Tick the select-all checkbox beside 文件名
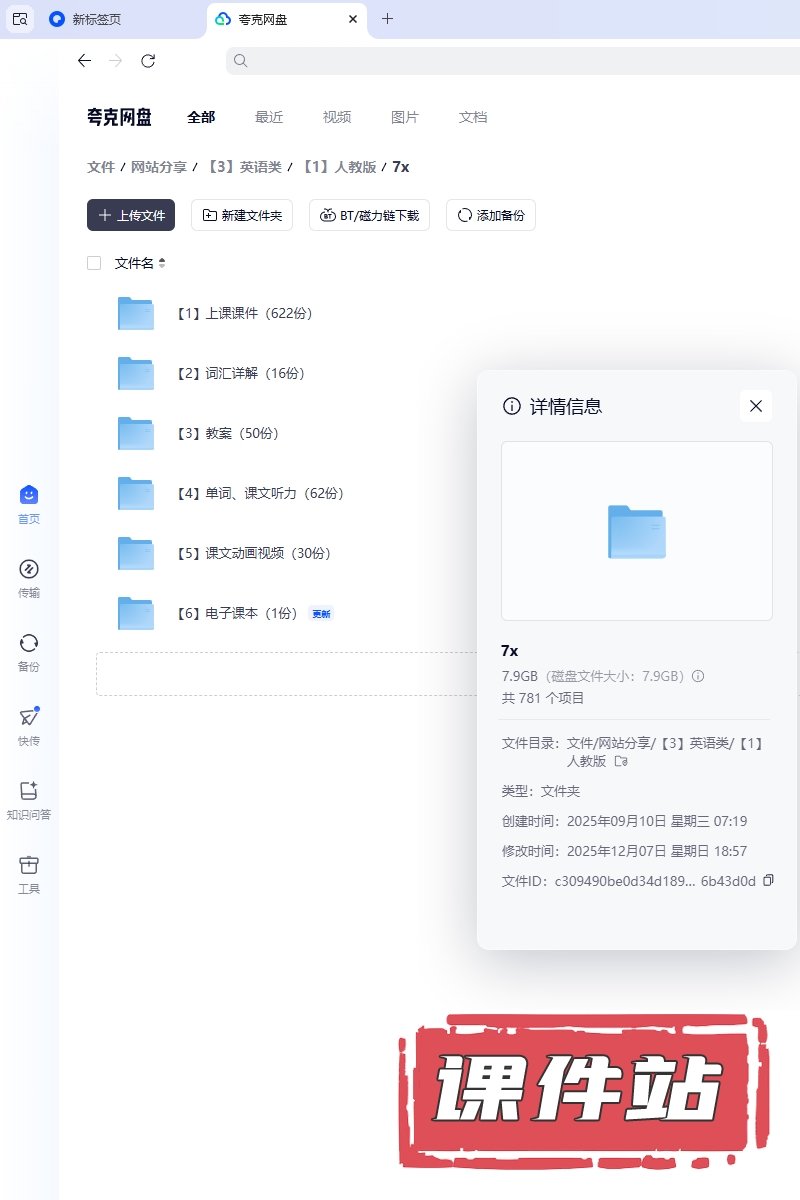800x1200 pixels. click(94, 263)
